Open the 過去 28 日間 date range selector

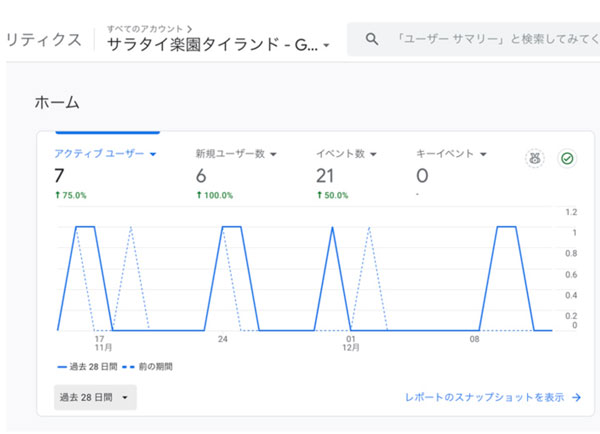95,398
